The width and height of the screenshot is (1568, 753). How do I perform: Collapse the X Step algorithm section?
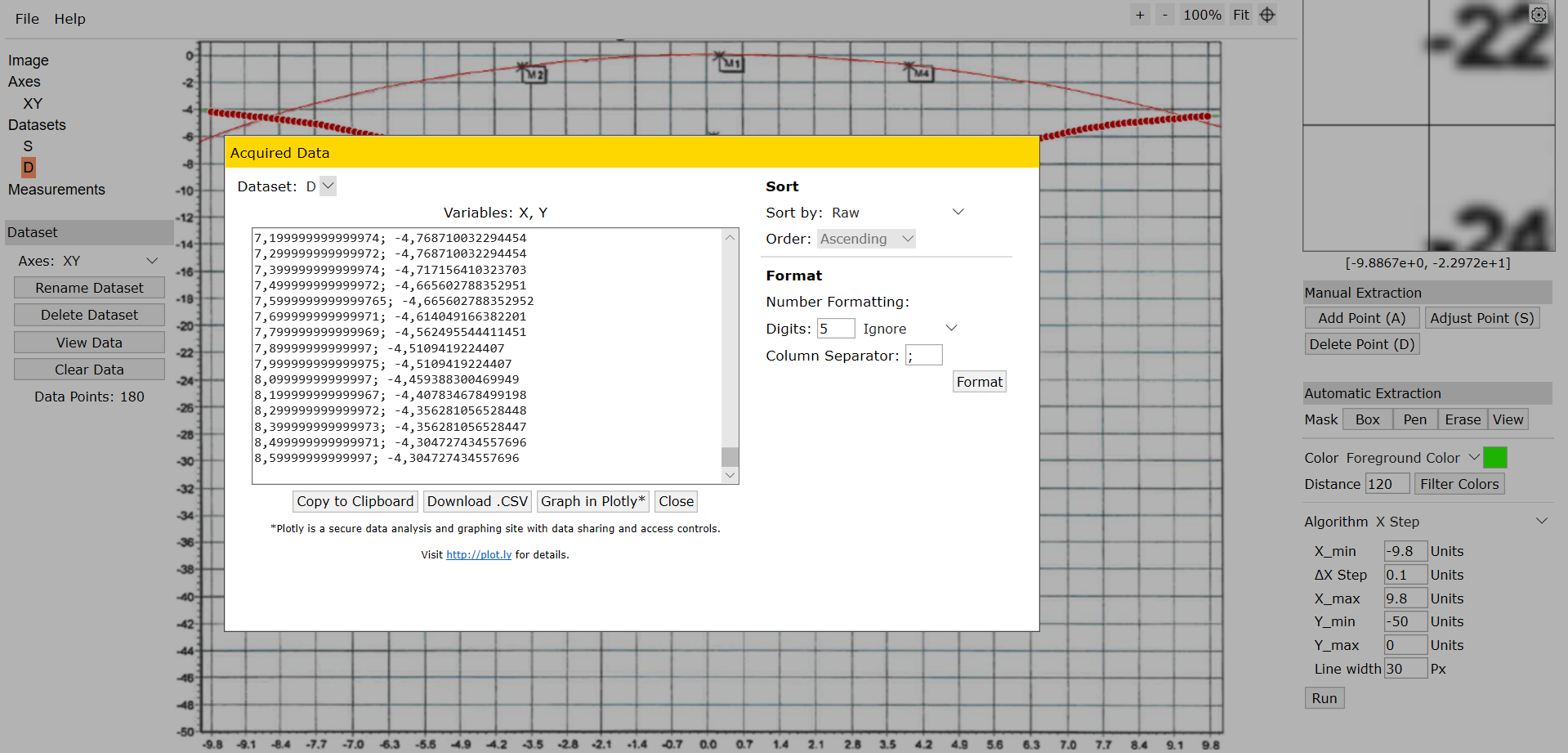coord(1543,521)
